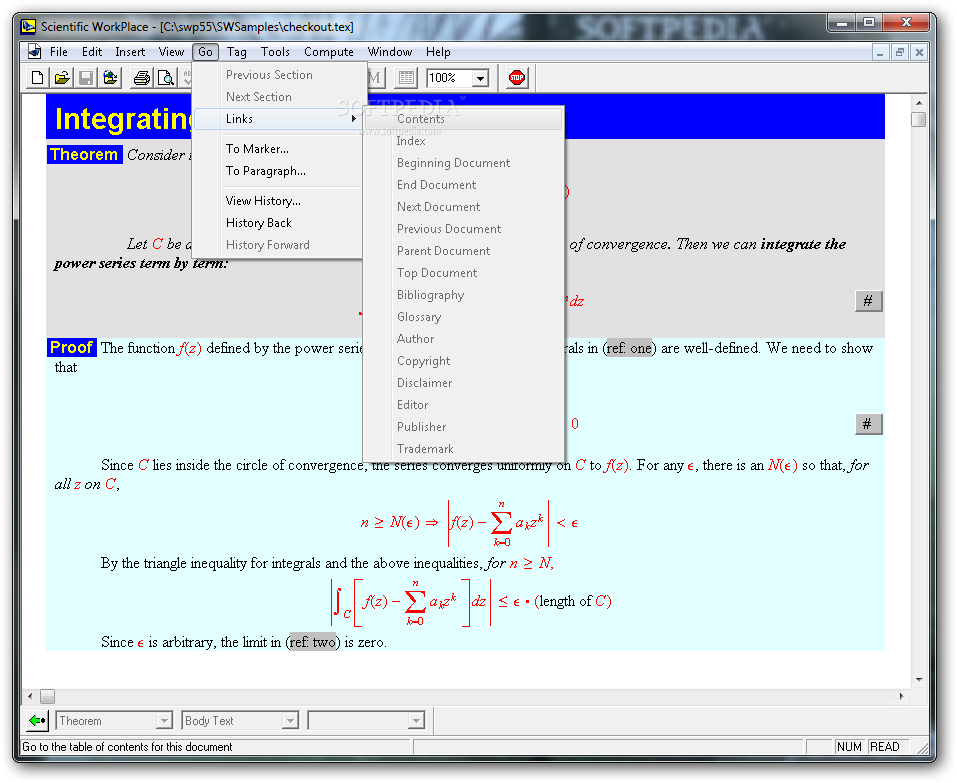This screenshot has width=957, height=783.
Task: Choose Author in Links submenu
Action: [x=463, y=338]
